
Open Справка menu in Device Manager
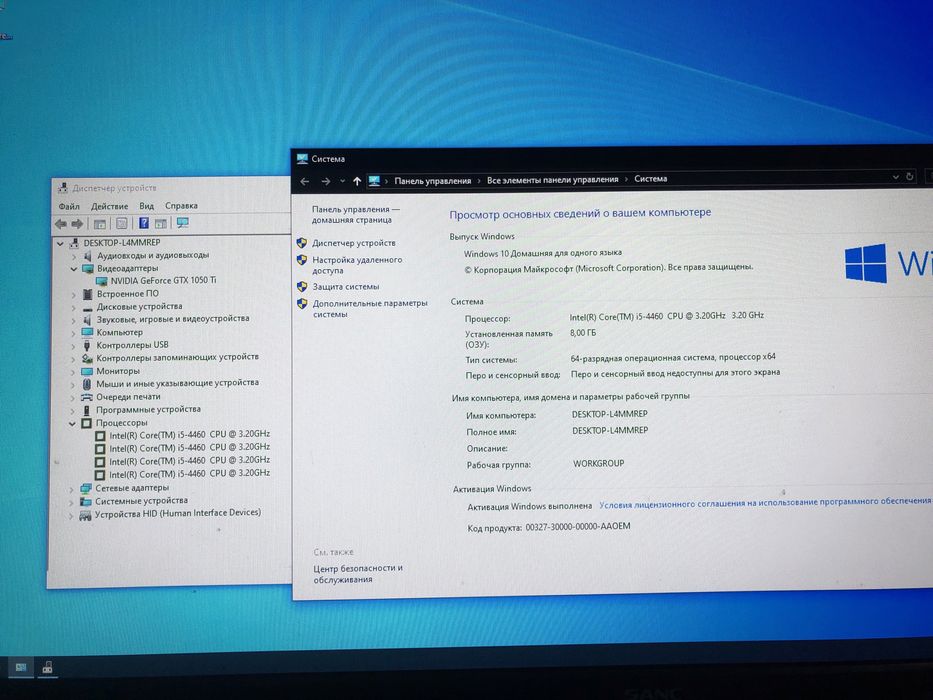click(x=181, y=205)
